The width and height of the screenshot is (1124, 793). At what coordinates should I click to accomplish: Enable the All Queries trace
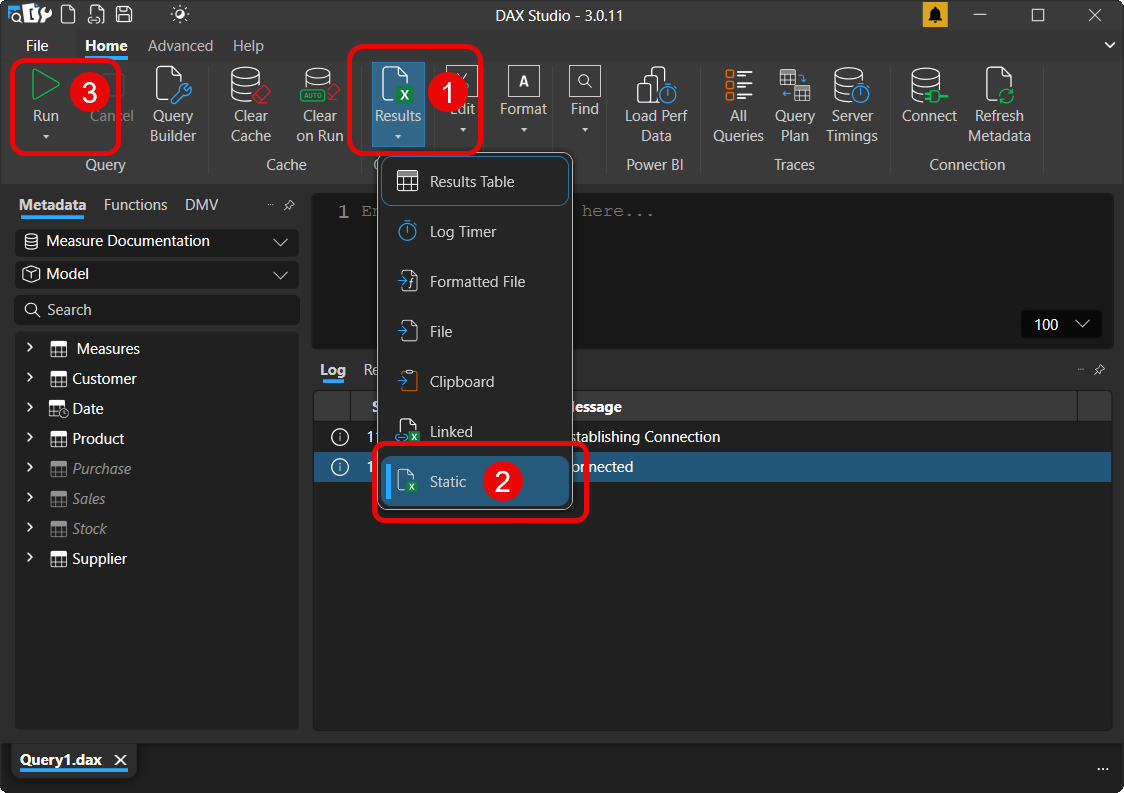(x=738, y=105)
